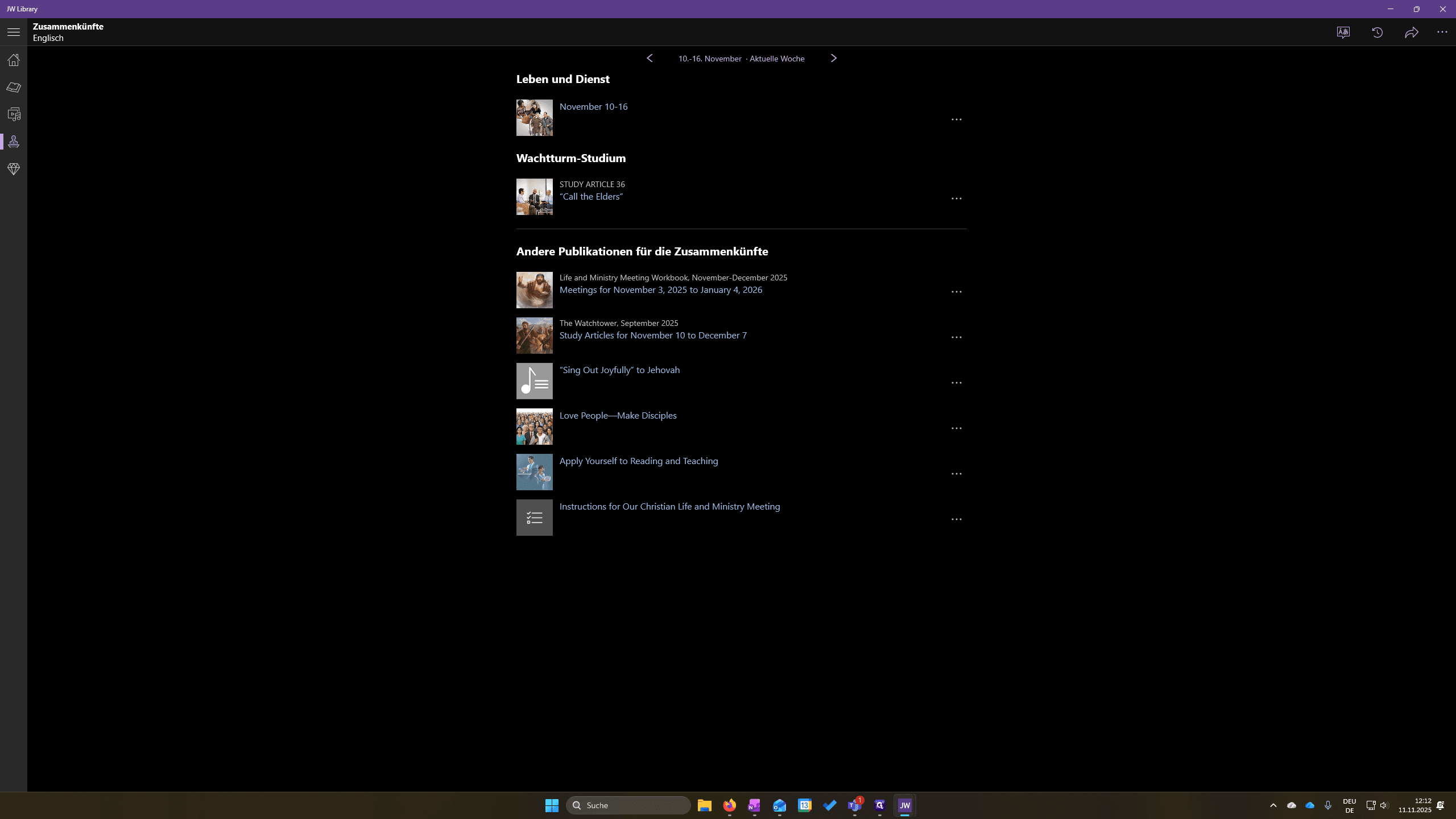Open the diamond Personal Study icon
This screenshot has width=1456, height=819.
(x=14, y=169)
